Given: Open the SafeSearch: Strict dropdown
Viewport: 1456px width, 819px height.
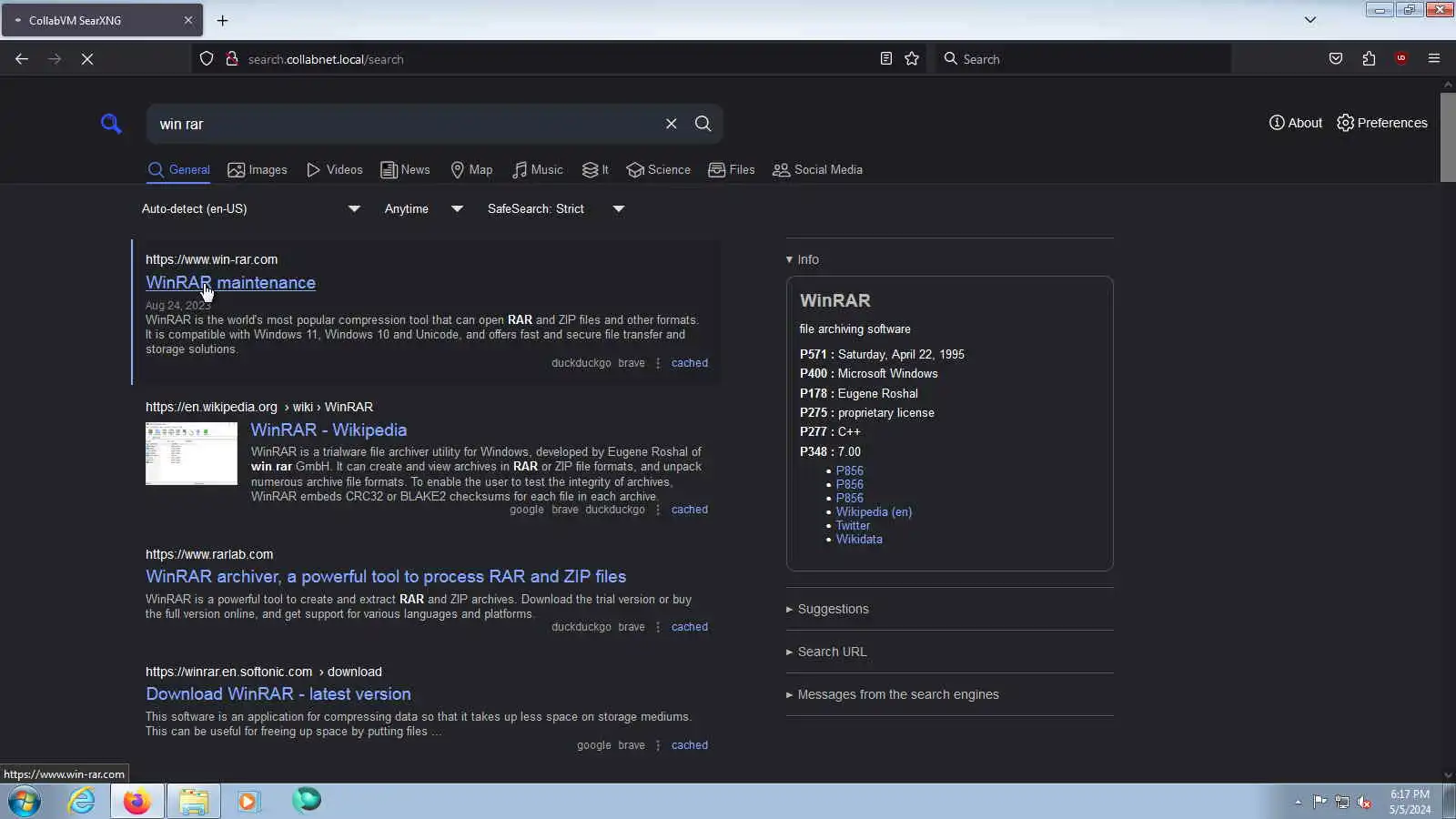Looking at the screenshot, I should tap(556, 209).
